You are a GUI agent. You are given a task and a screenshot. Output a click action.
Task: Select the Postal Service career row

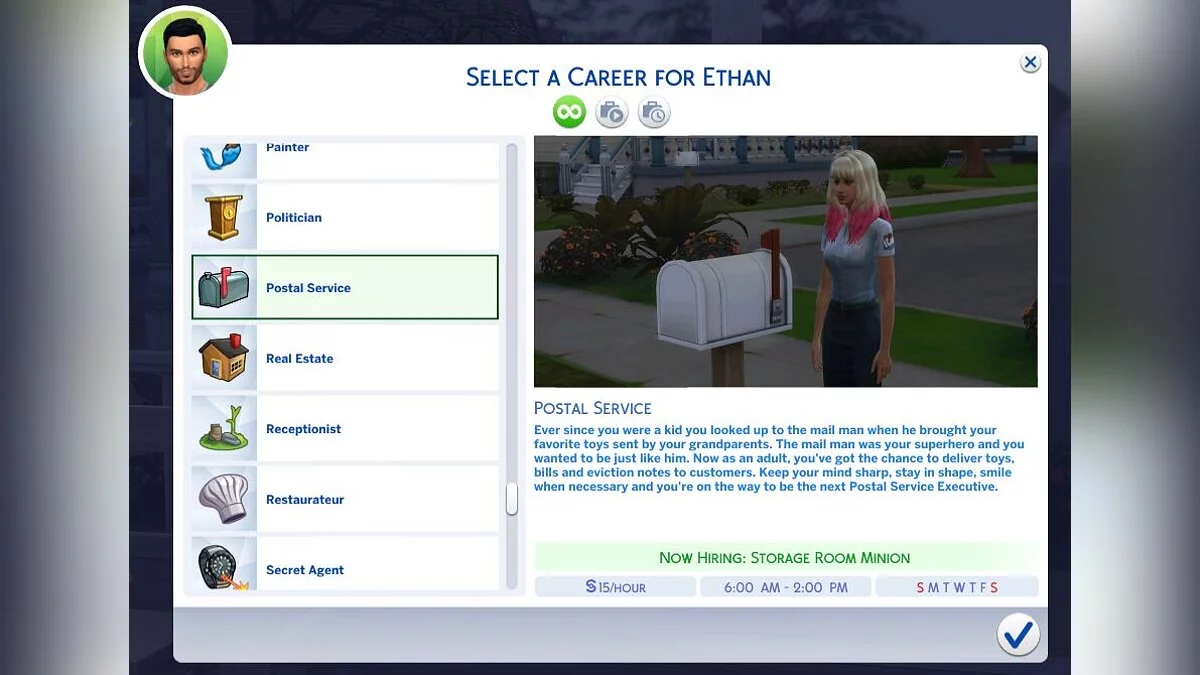pos(345,287)
